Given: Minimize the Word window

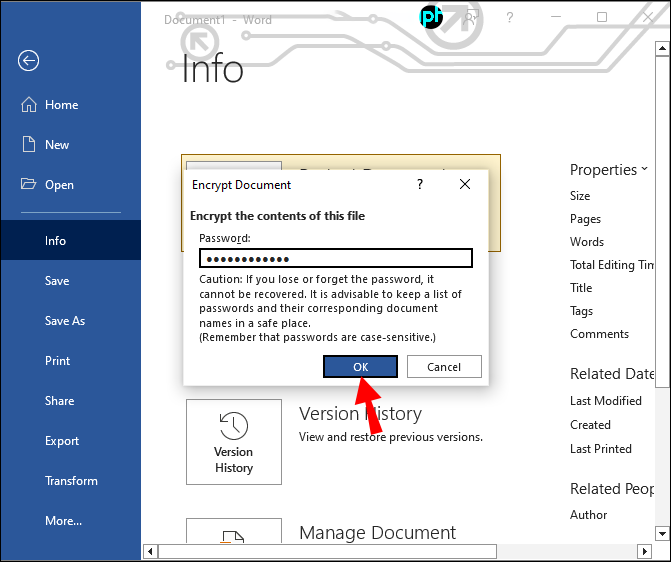Looking at the screenshot, I should pyautogui.click(x=556, y=17).
